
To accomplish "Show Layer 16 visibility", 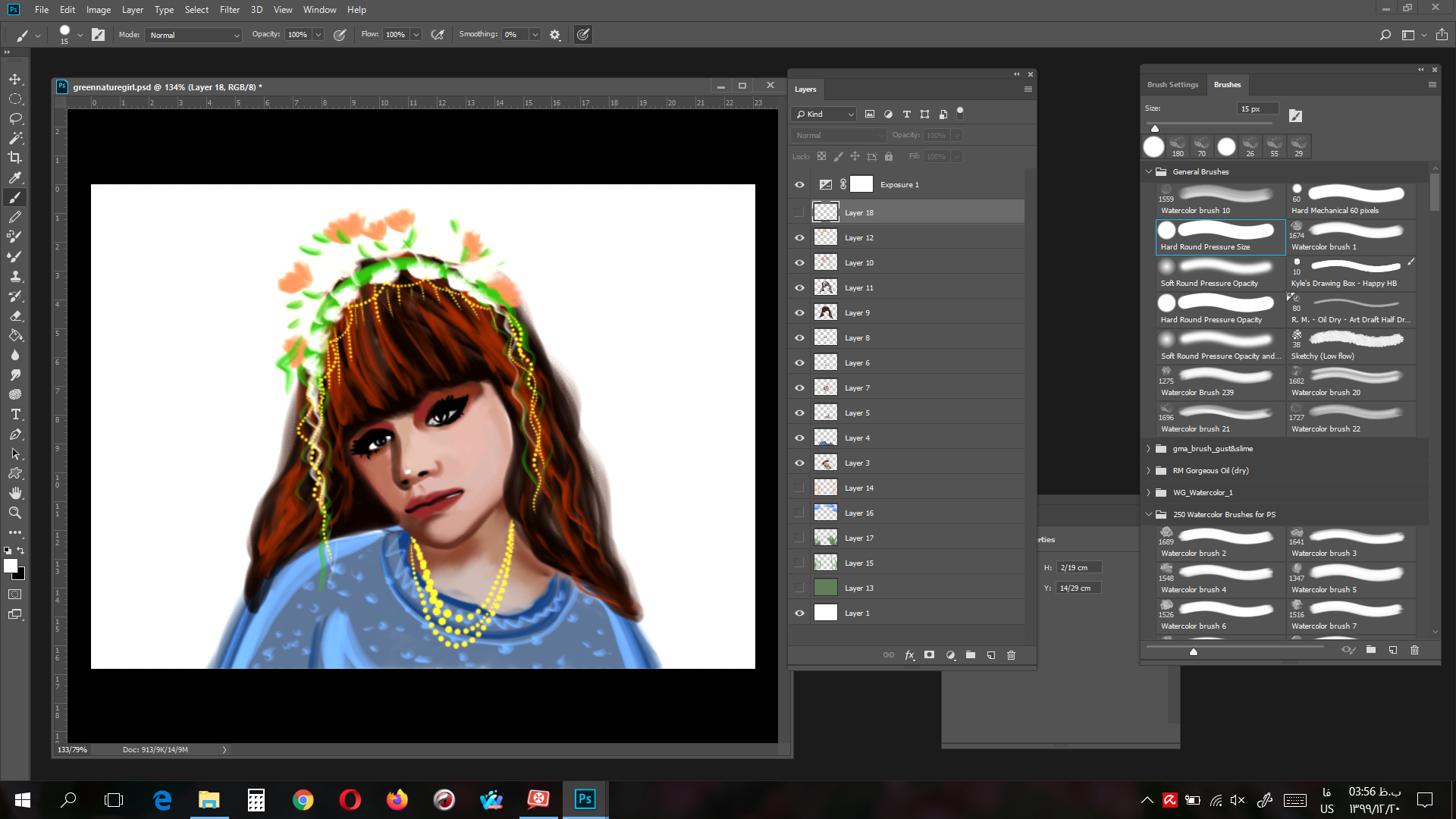I will pos(799,513).
